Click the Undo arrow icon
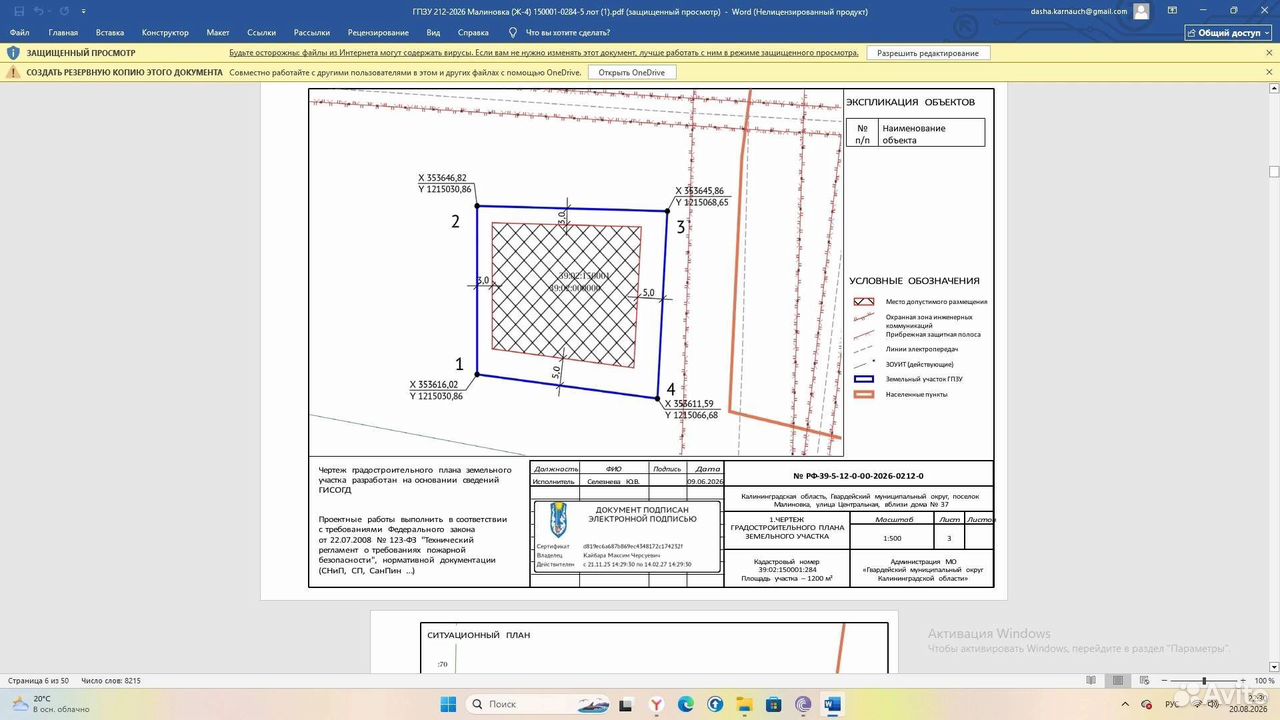Viewport: 1280px width, 720px height. click(x=39, y=11)
